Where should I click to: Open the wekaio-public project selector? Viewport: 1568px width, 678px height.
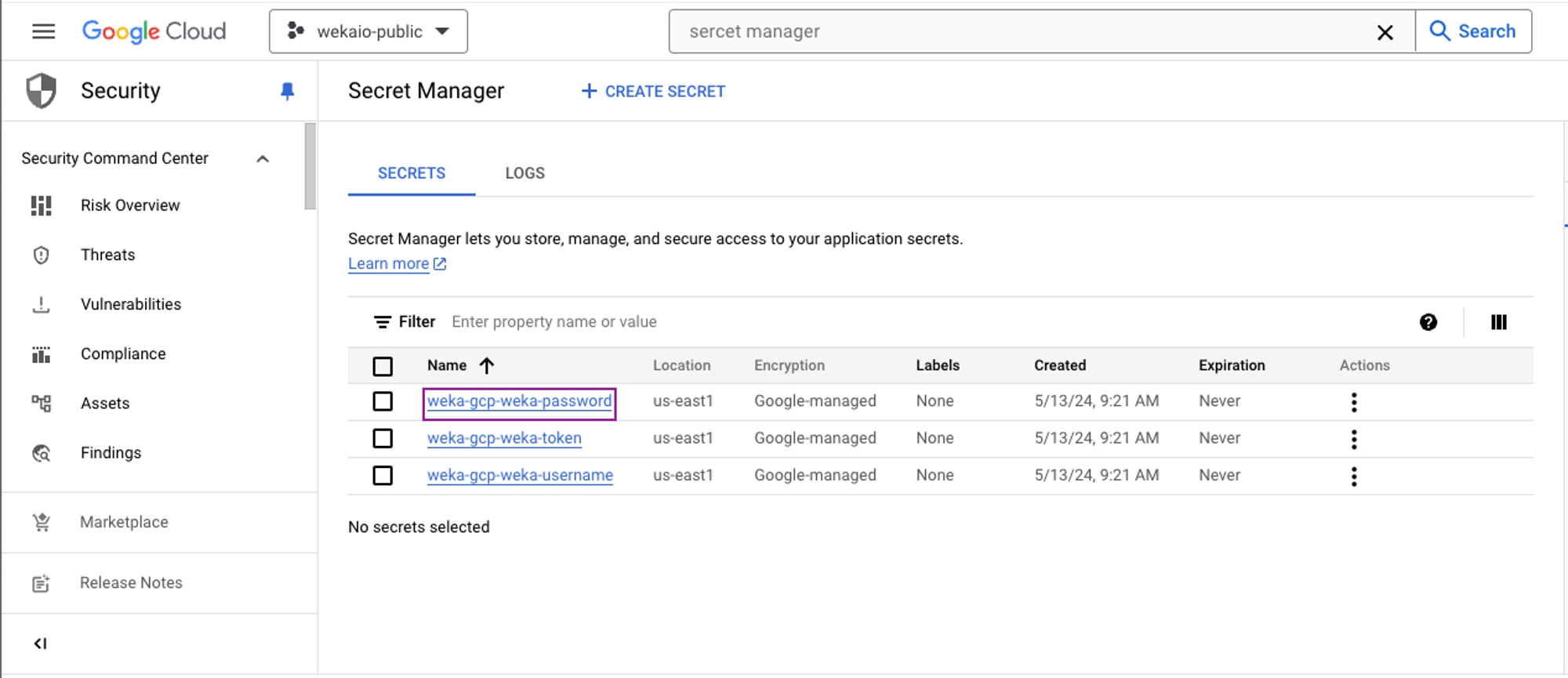(x=368, y=31)
